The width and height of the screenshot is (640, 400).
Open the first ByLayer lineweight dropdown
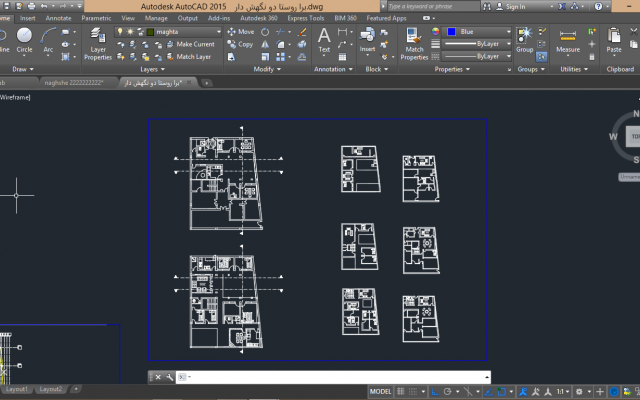508,44
